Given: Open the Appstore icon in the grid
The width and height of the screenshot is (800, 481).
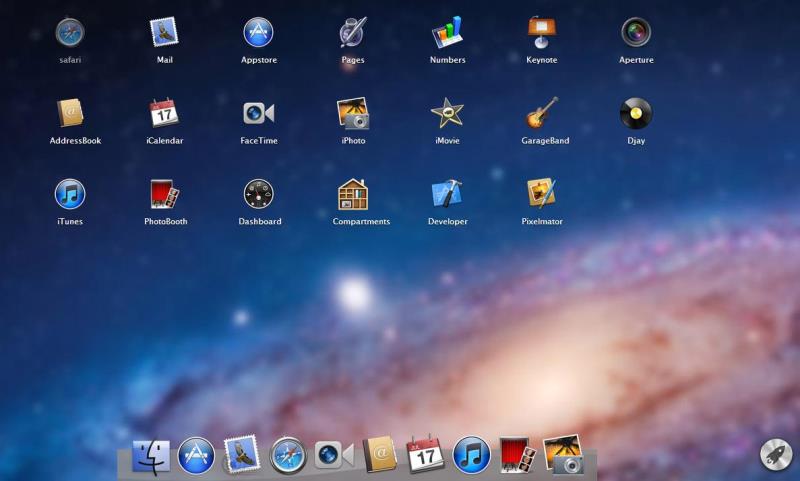Looking at the screenshot, I should point(258,33).
